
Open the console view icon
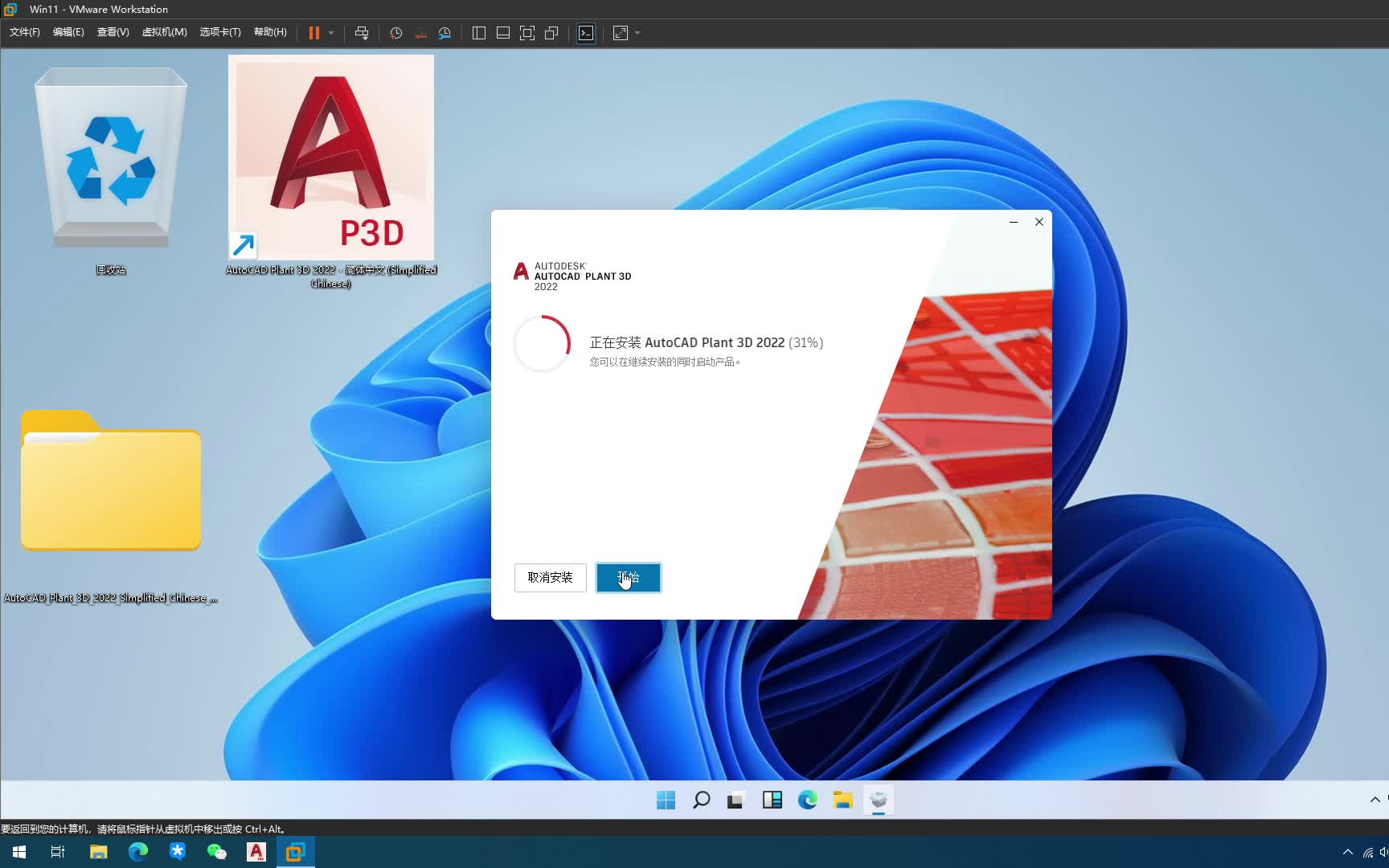586,33
